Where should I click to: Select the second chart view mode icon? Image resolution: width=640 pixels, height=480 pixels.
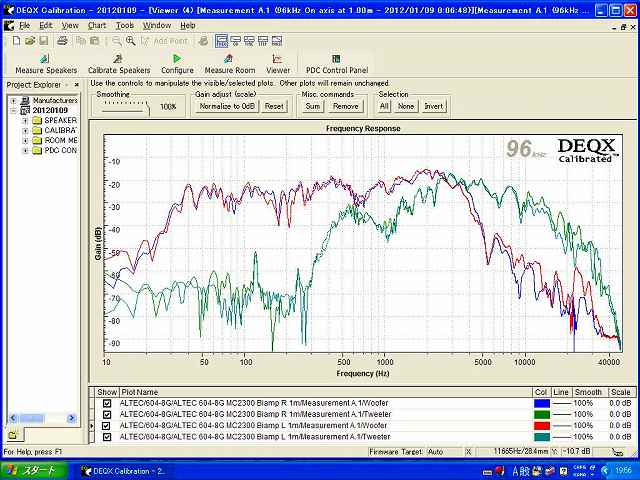tap(236, 40)
